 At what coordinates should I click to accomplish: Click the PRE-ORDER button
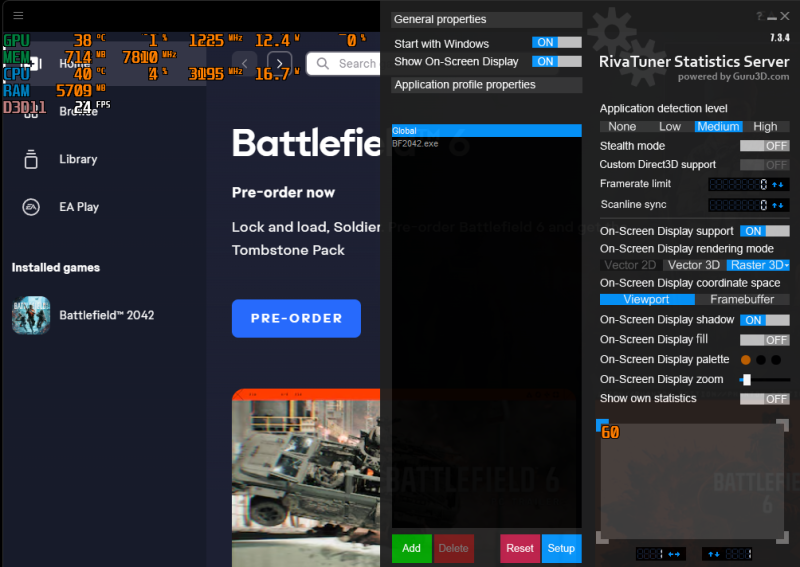coord(296,318)
